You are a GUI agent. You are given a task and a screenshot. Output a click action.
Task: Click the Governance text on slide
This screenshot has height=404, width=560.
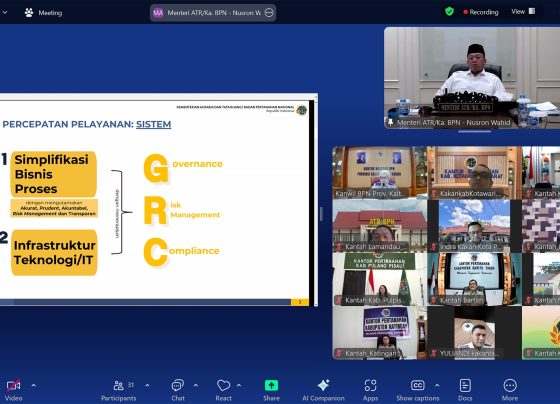pyautogui.click(x=183, y=167)
